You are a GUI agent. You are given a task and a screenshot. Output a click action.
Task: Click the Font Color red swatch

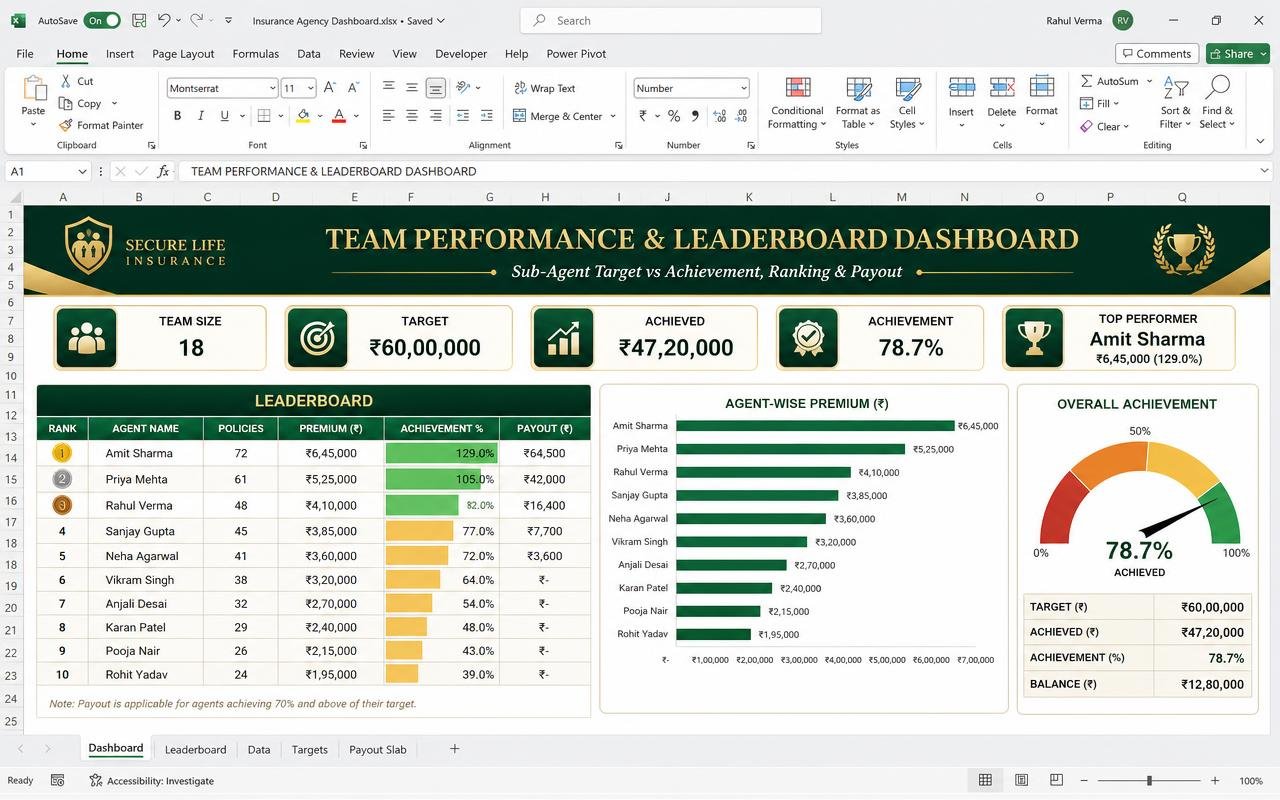click(340, 116)
